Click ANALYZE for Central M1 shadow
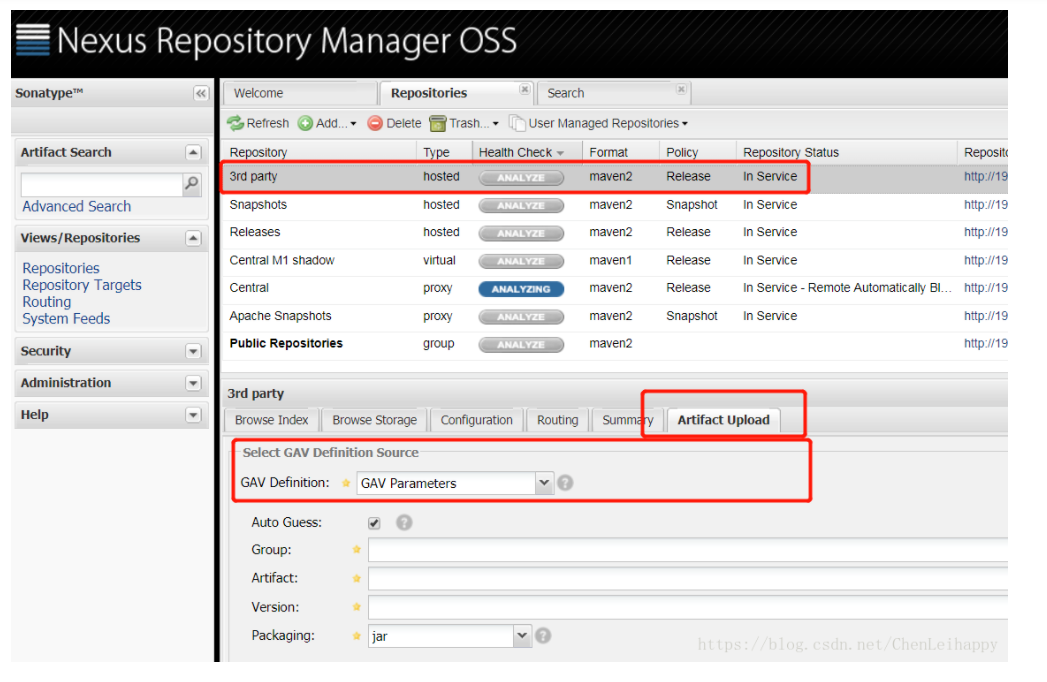 [521, 261]
